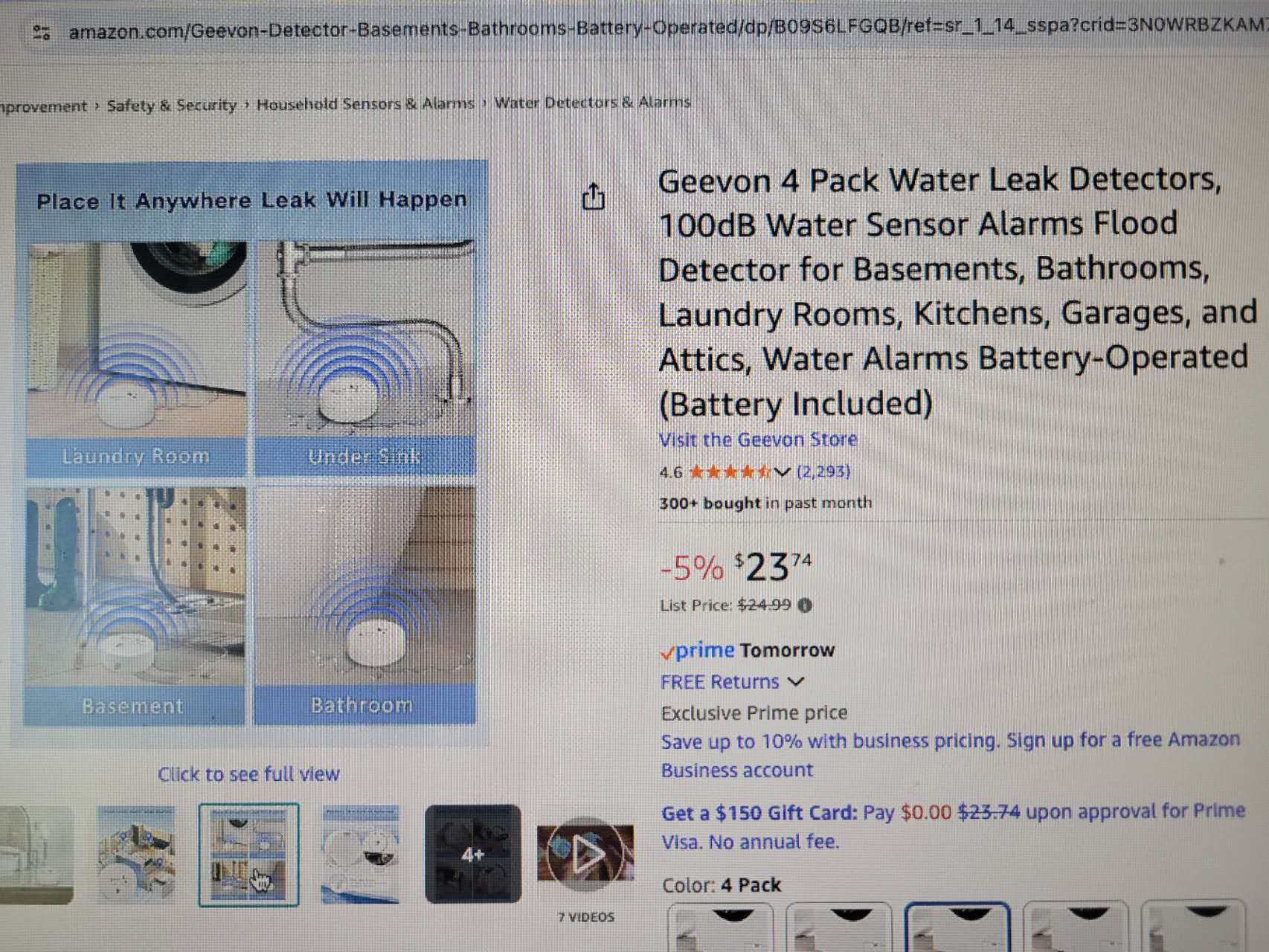
Task: Play the product video thumbnail
Action: [585, 852]
